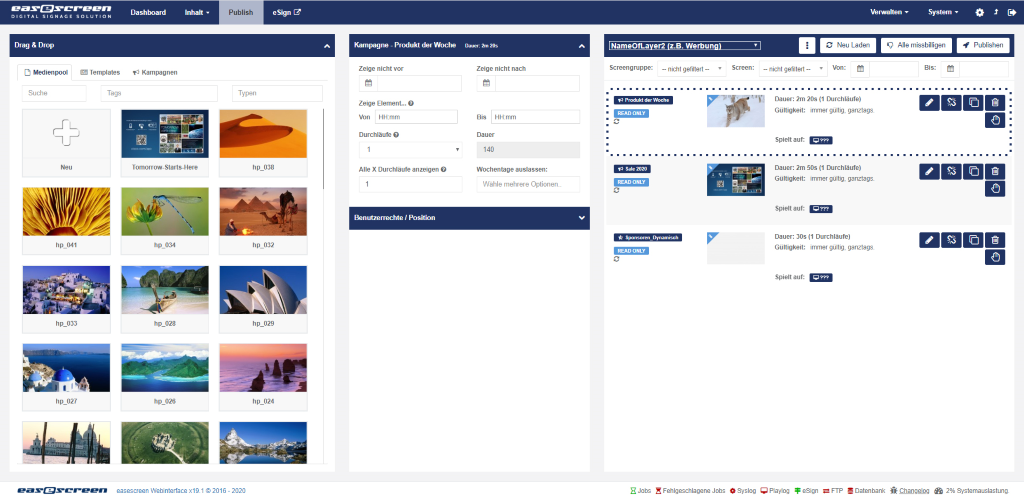Open settings via the gear icon

pos(979,12)
